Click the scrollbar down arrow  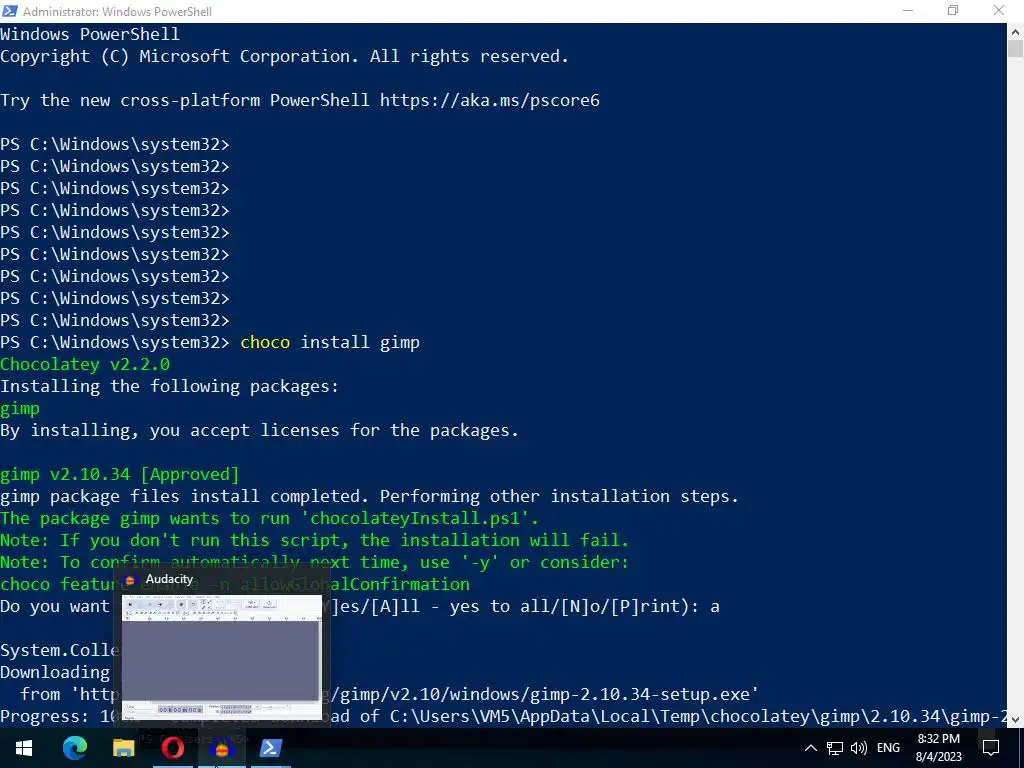pyautogui.click(x=1016, y=720)
